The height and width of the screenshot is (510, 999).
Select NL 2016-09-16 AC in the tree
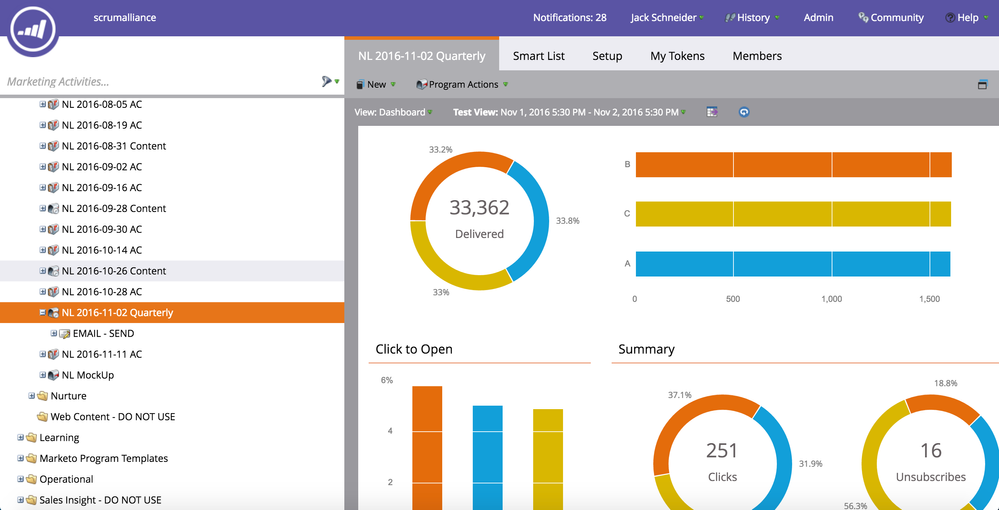click(x=102, y=187)
